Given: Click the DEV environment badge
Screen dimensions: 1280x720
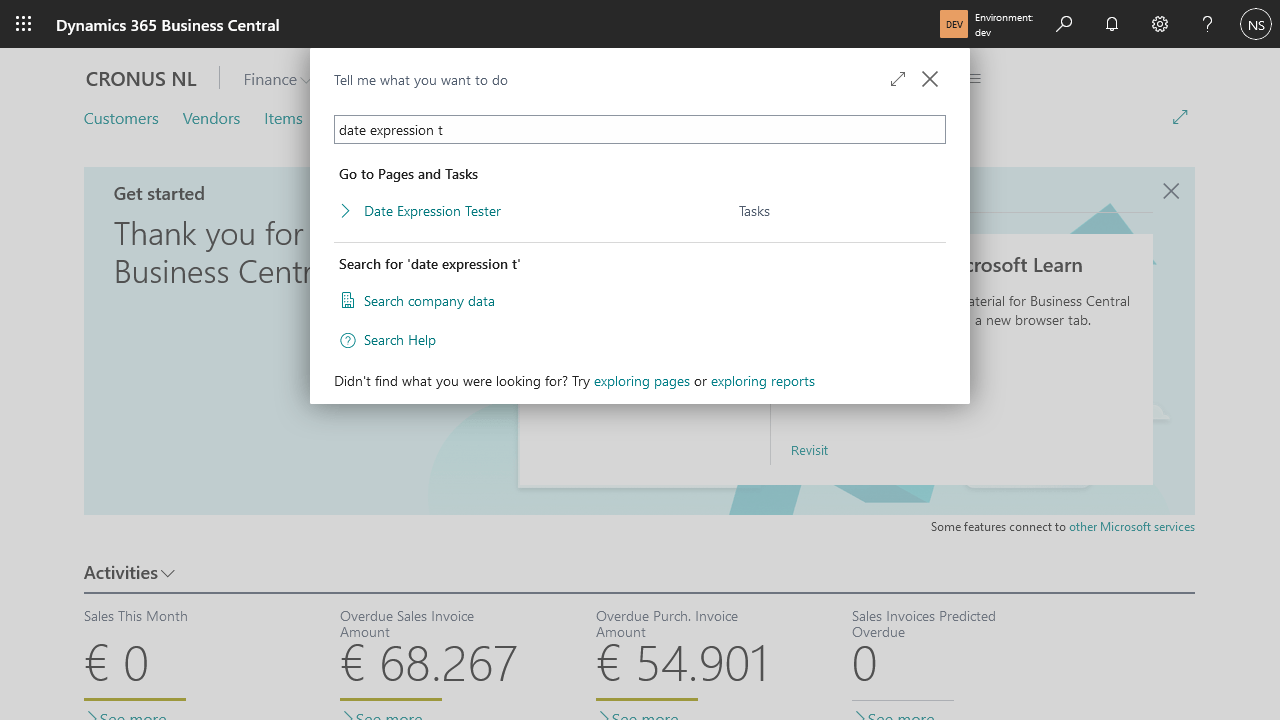Looking at the screenshot, I should pyautogui.click(x=954, y=24).
